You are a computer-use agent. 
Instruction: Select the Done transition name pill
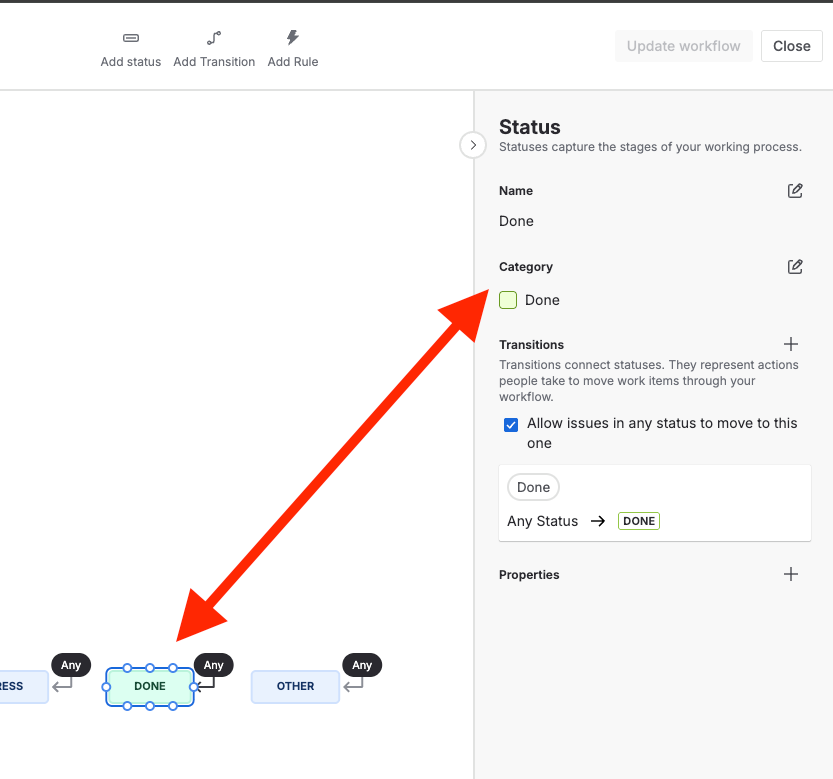533,487
